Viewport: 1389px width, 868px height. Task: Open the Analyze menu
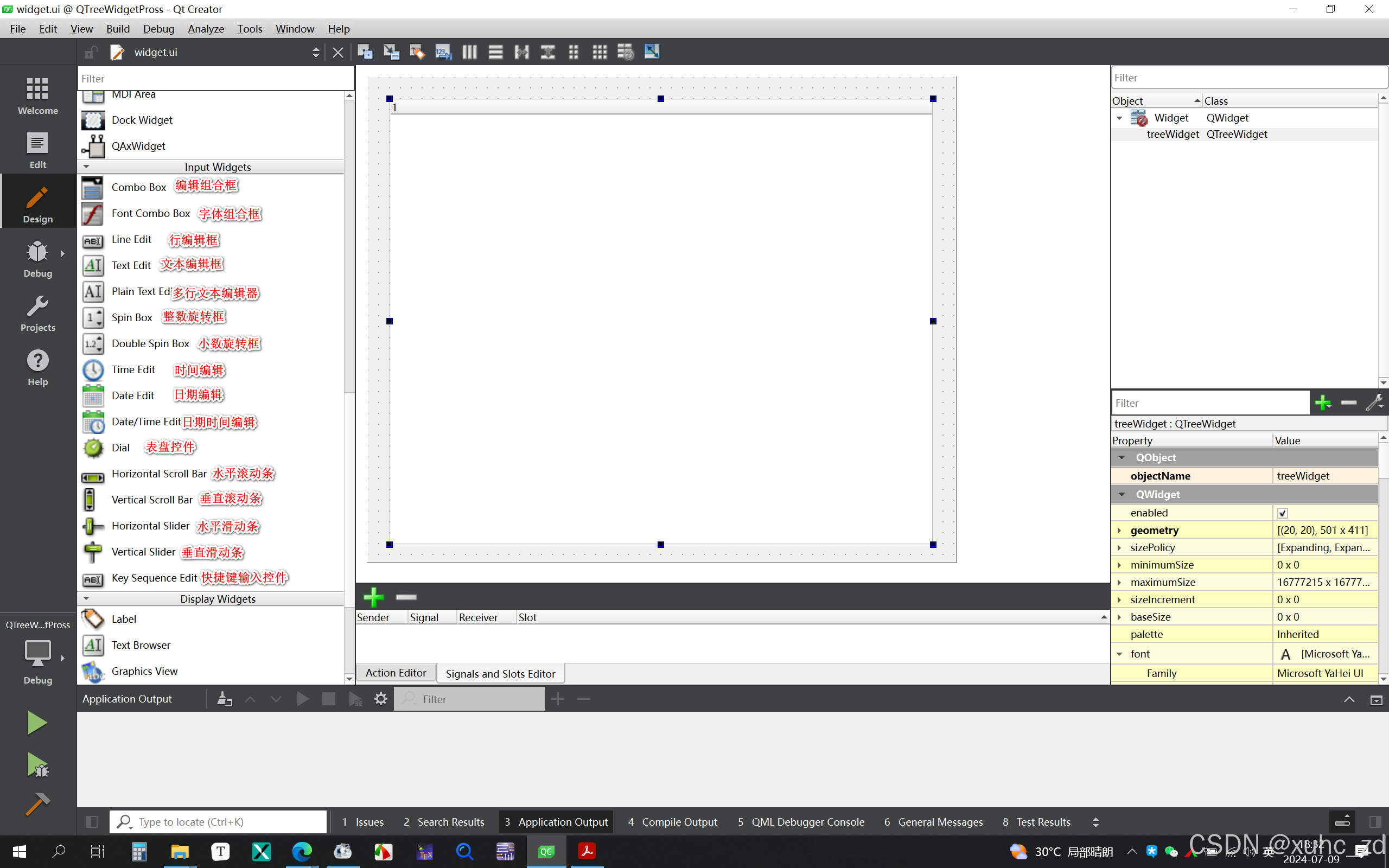pos(206,29)
